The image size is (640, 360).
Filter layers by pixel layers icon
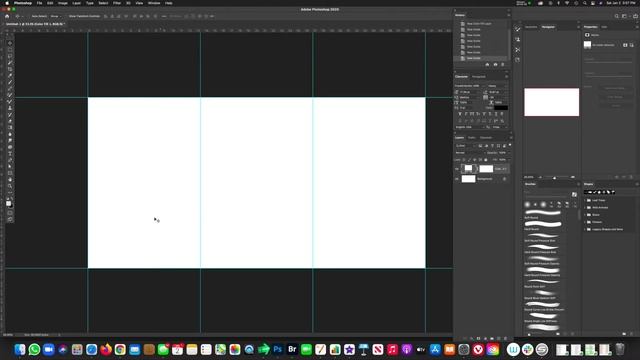(x=480, y=146)
